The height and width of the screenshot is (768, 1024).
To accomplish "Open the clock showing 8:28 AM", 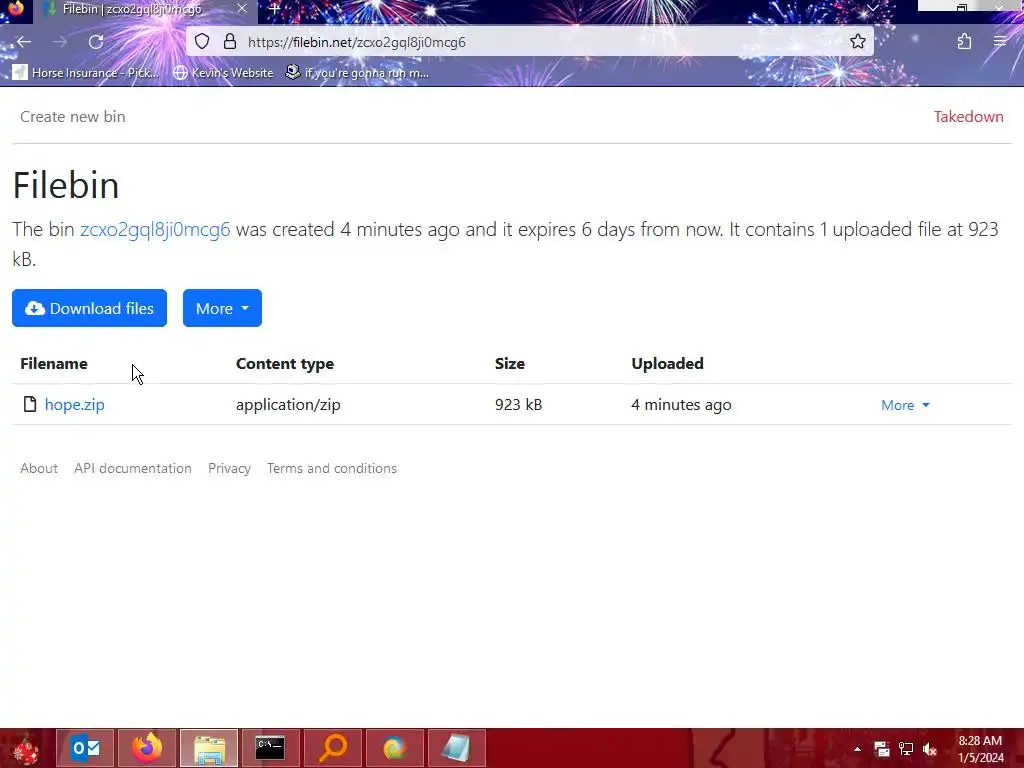I will [x=980, y=749].
